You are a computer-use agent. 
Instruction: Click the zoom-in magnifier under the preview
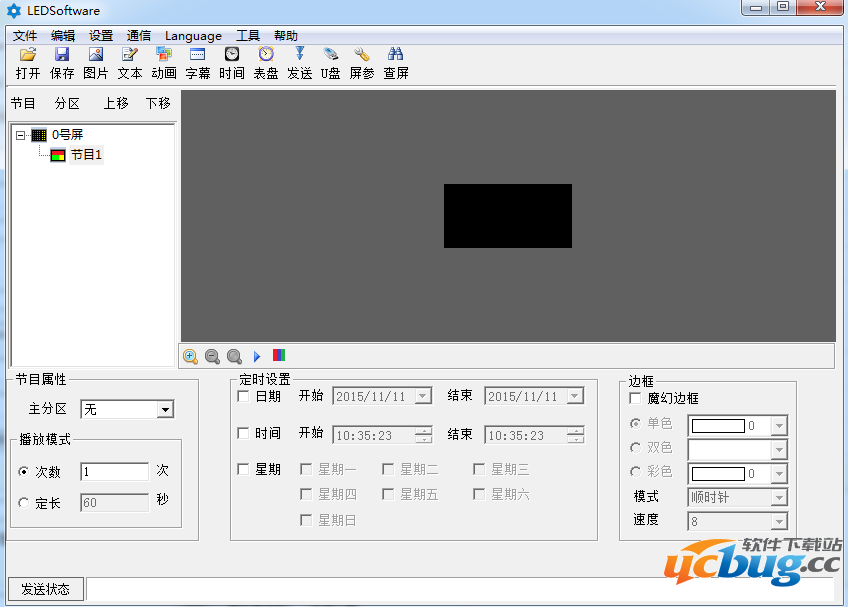click(x=190, y=356)
